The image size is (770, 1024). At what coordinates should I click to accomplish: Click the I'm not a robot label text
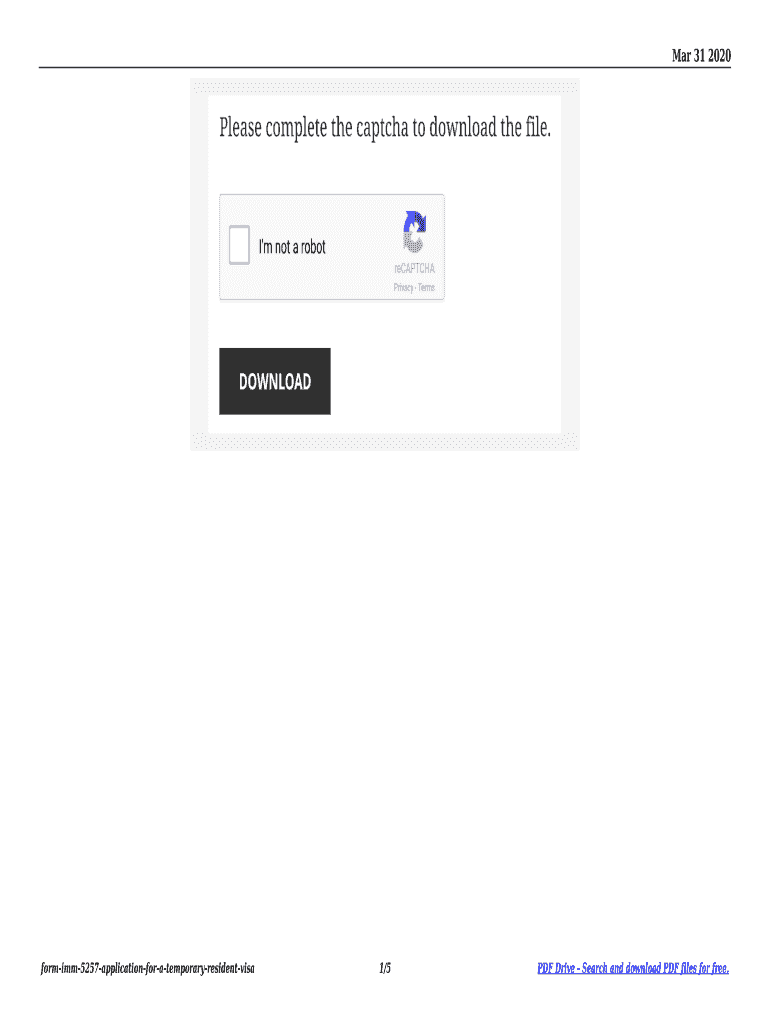point(292,247)
